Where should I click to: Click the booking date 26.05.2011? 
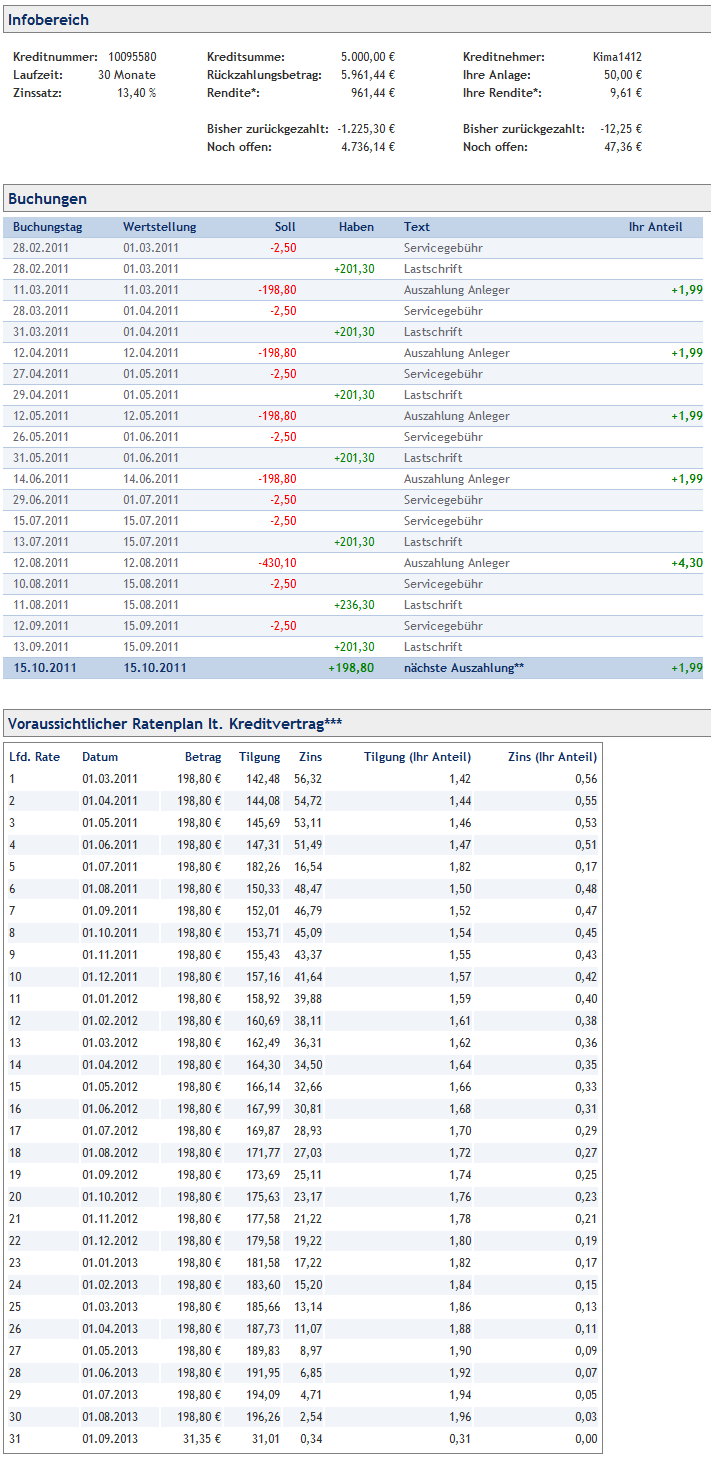[x=41, y=437]
